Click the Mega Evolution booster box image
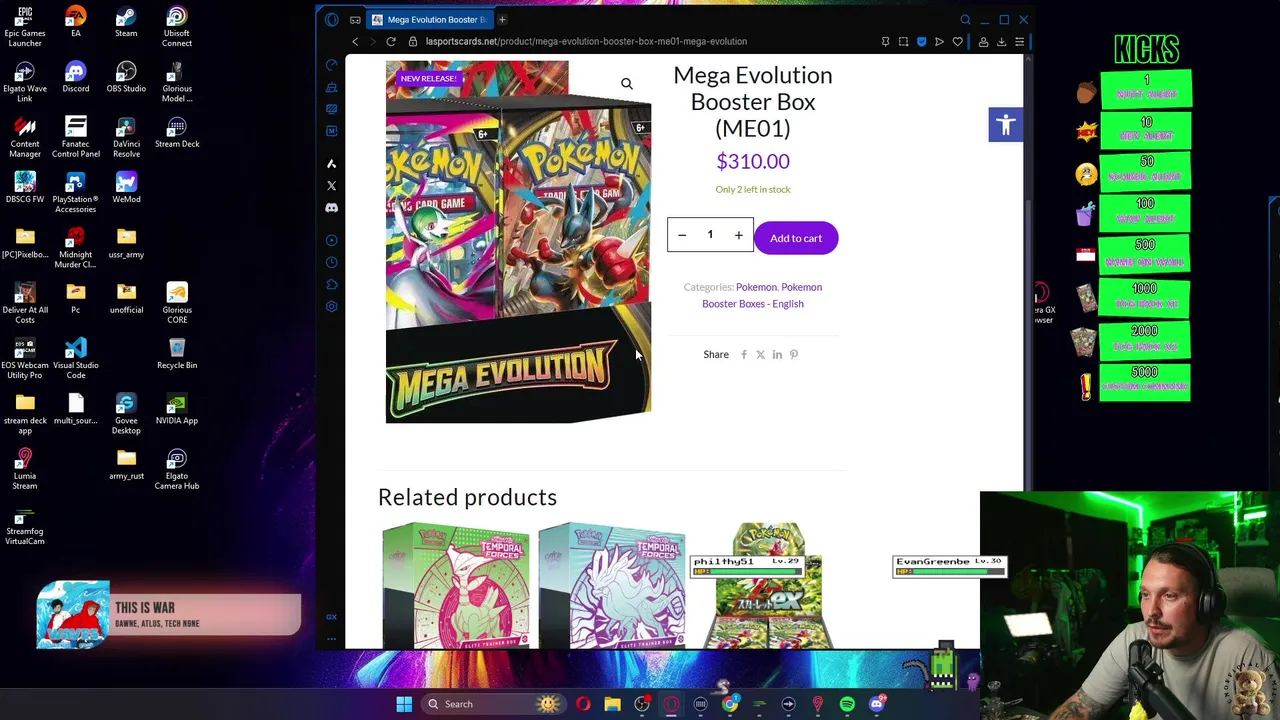 click(518, 242)
